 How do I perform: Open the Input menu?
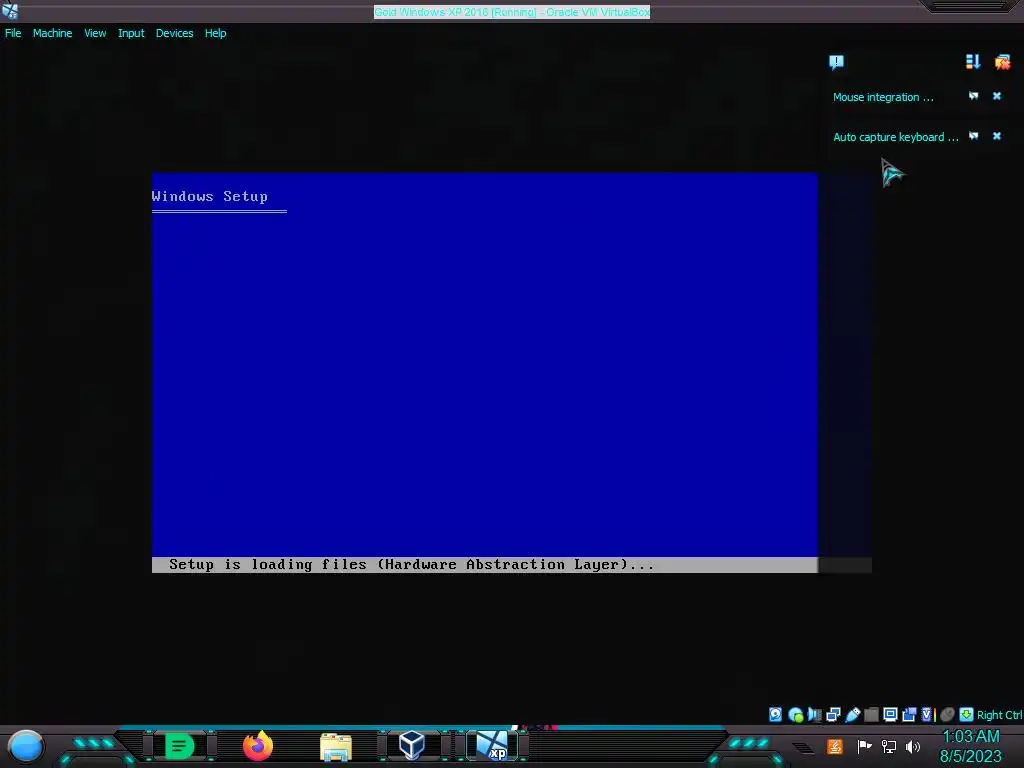point(131,33)
